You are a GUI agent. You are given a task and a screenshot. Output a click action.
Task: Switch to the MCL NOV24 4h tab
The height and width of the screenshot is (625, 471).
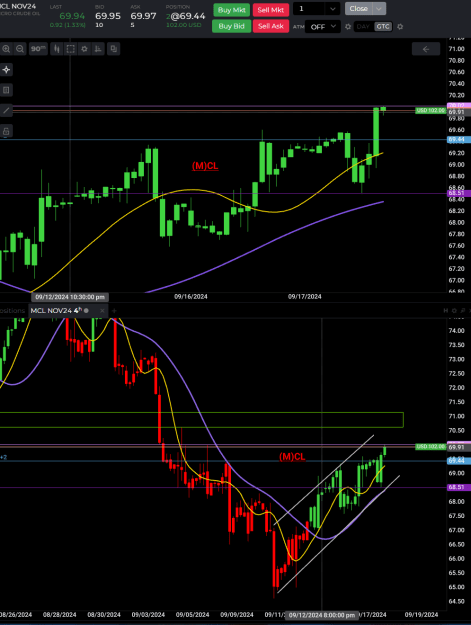59,311
